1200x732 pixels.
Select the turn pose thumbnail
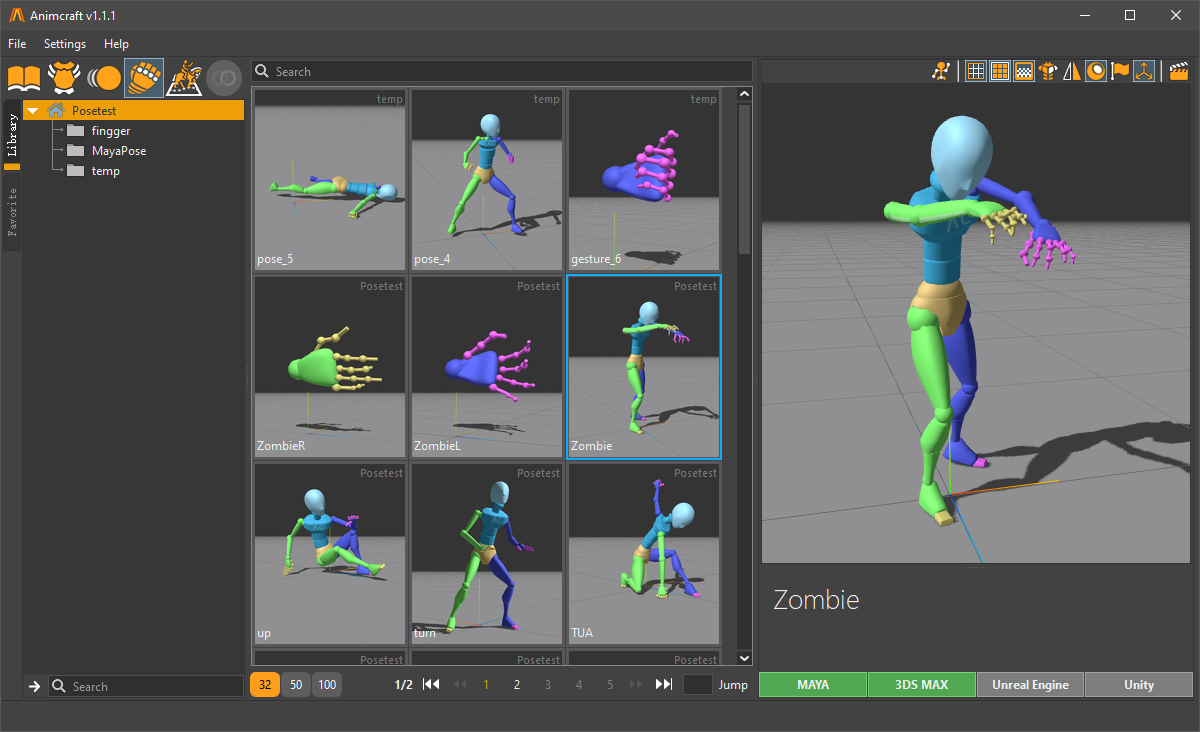[x=487, y=554]
